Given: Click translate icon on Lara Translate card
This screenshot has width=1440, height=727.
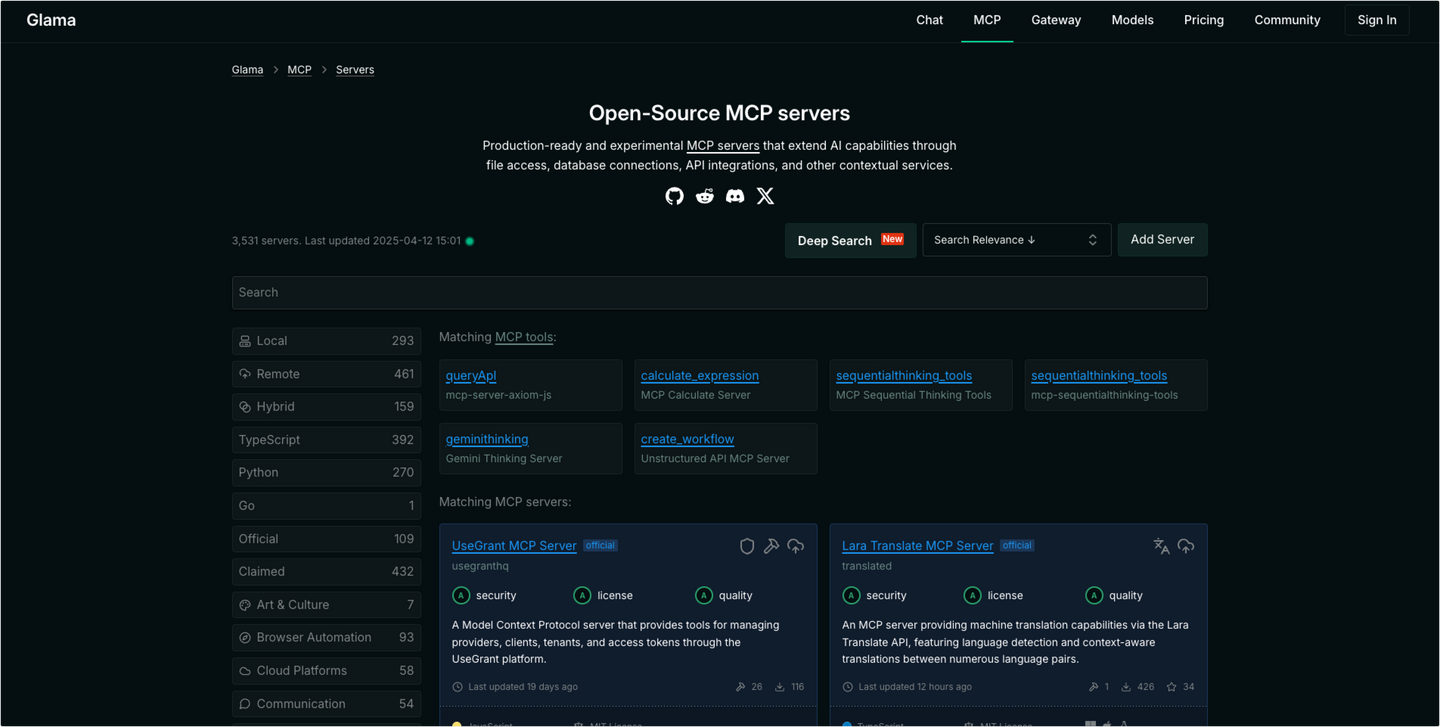Looking at the screenshot, I should (x=1161, y=546).
